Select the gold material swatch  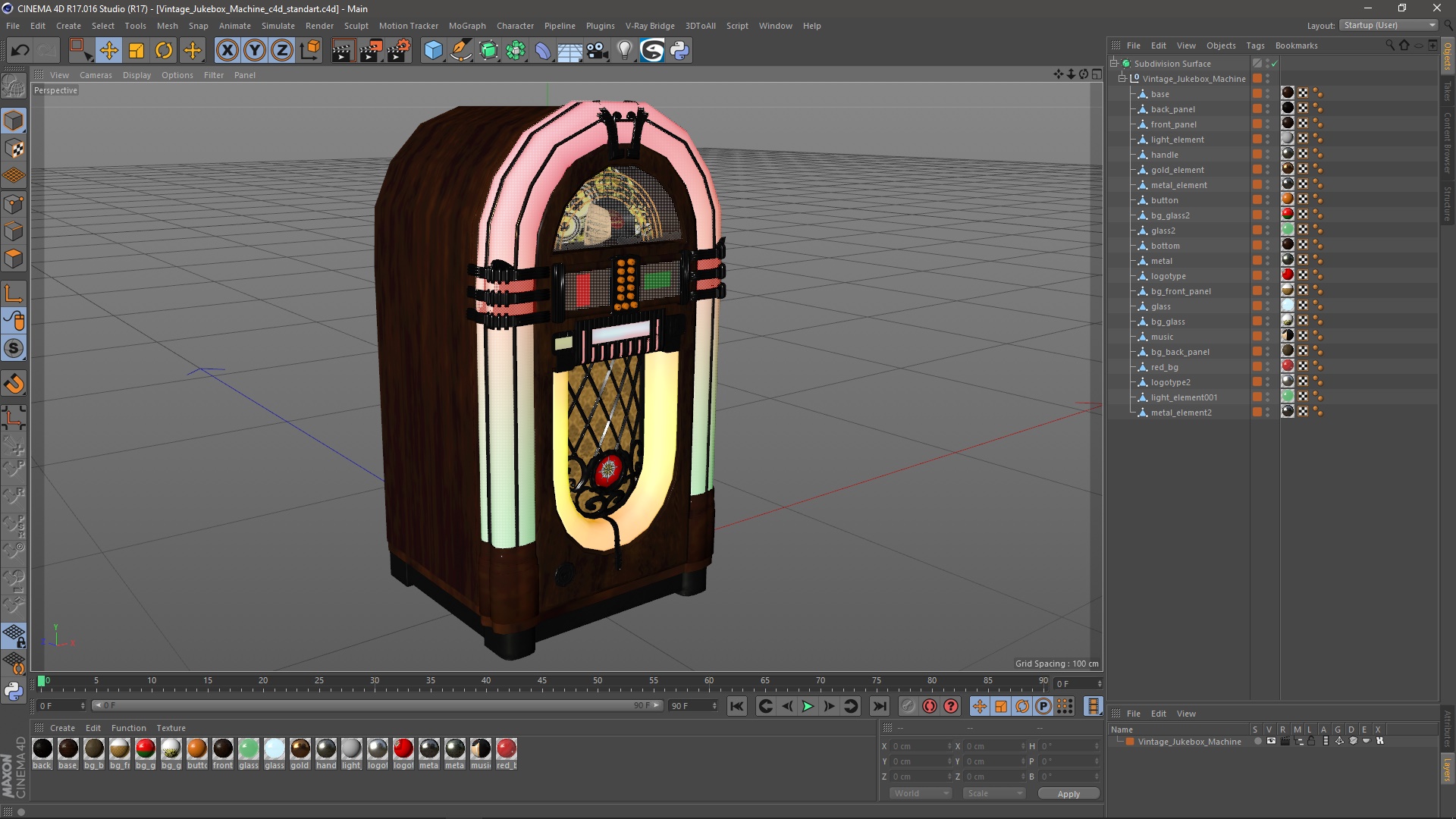pos(300,749)
